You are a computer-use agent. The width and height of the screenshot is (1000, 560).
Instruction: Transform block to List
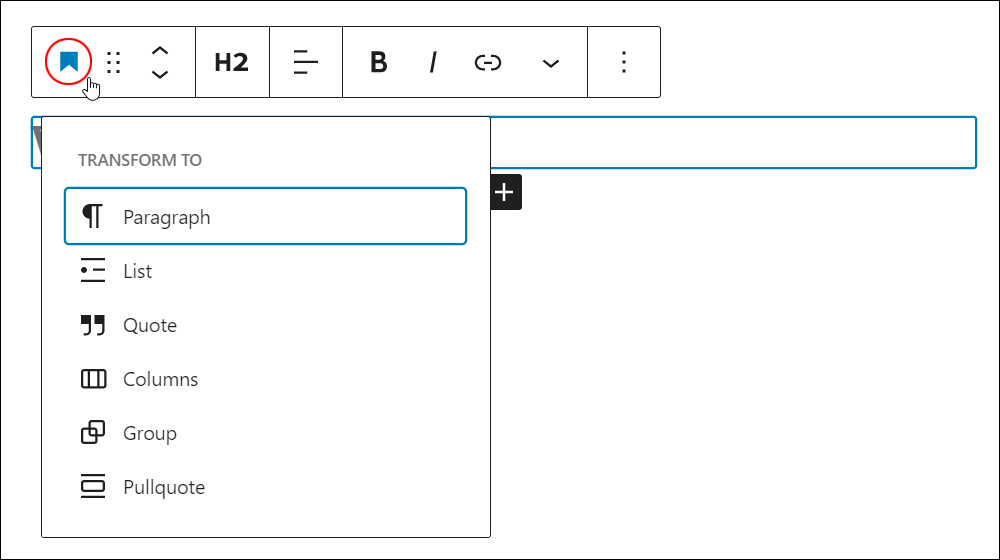(265, 270)
